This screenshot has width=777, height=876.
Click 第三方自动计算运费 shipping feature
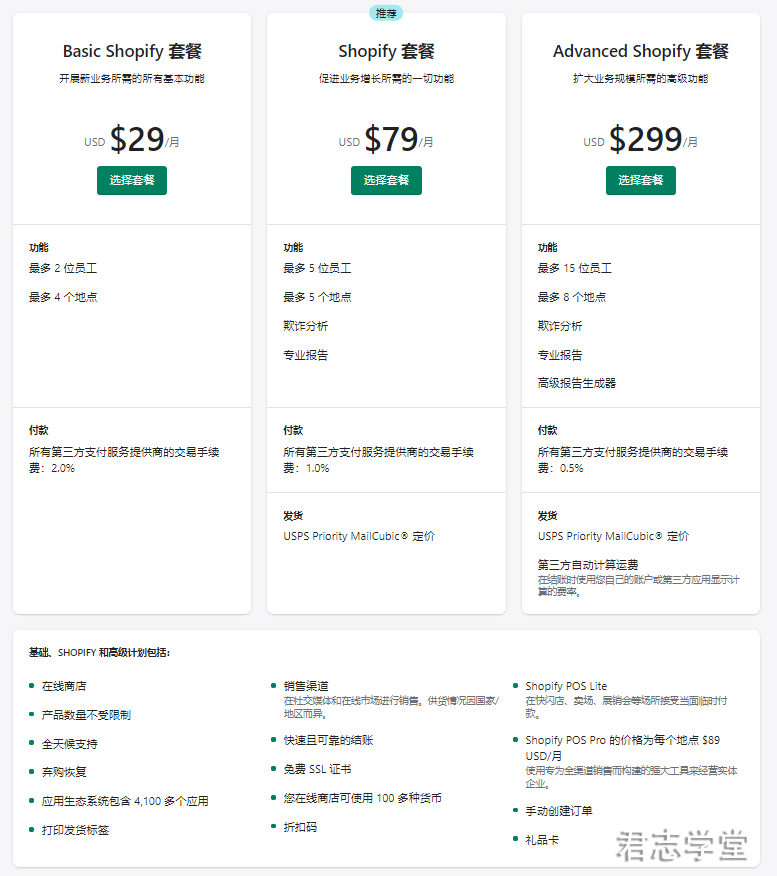click(x=588, y=565)
